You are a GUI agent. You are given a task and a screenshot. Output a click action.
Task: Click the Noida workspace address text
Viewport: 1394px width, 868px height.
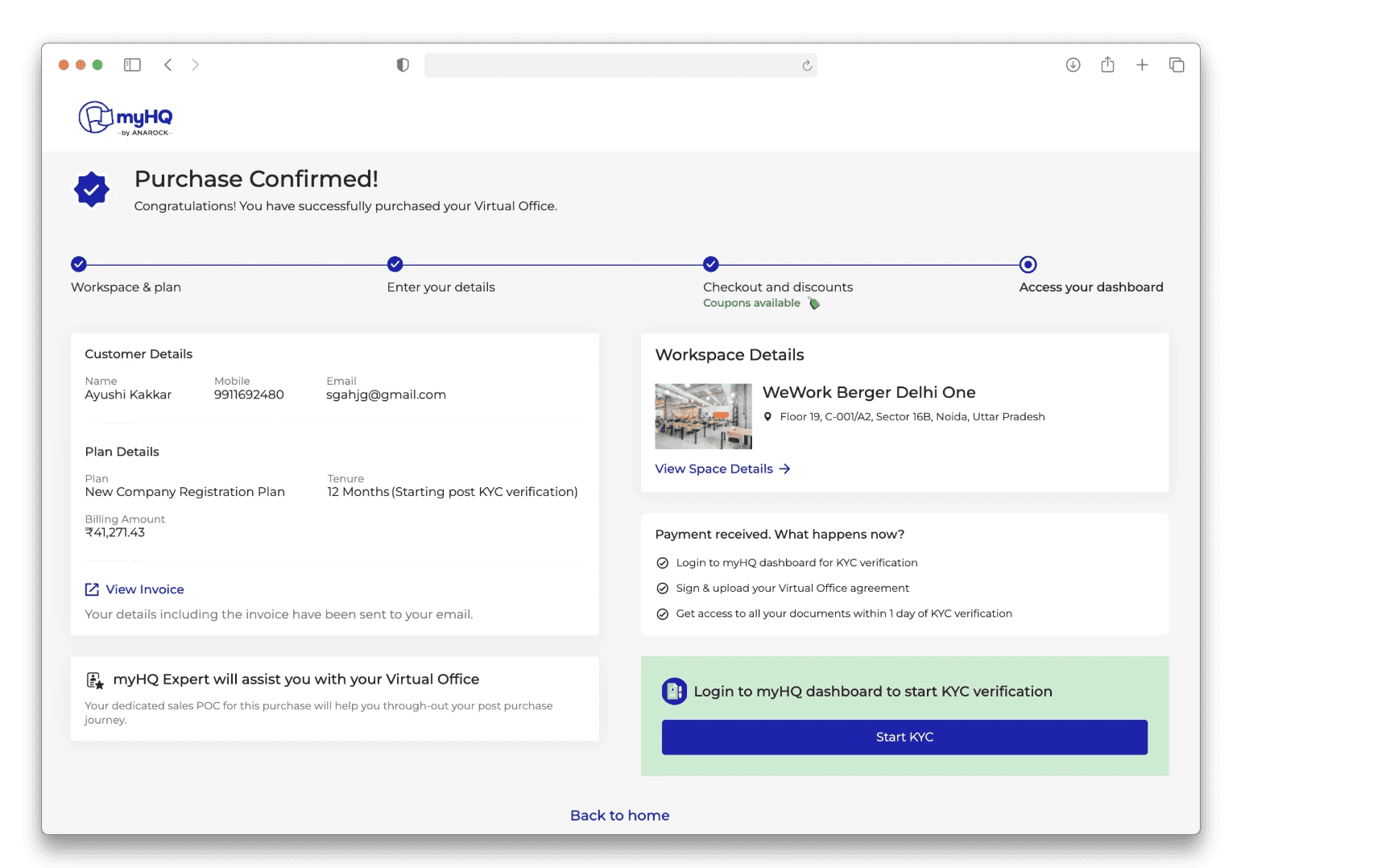coord(912,416)
